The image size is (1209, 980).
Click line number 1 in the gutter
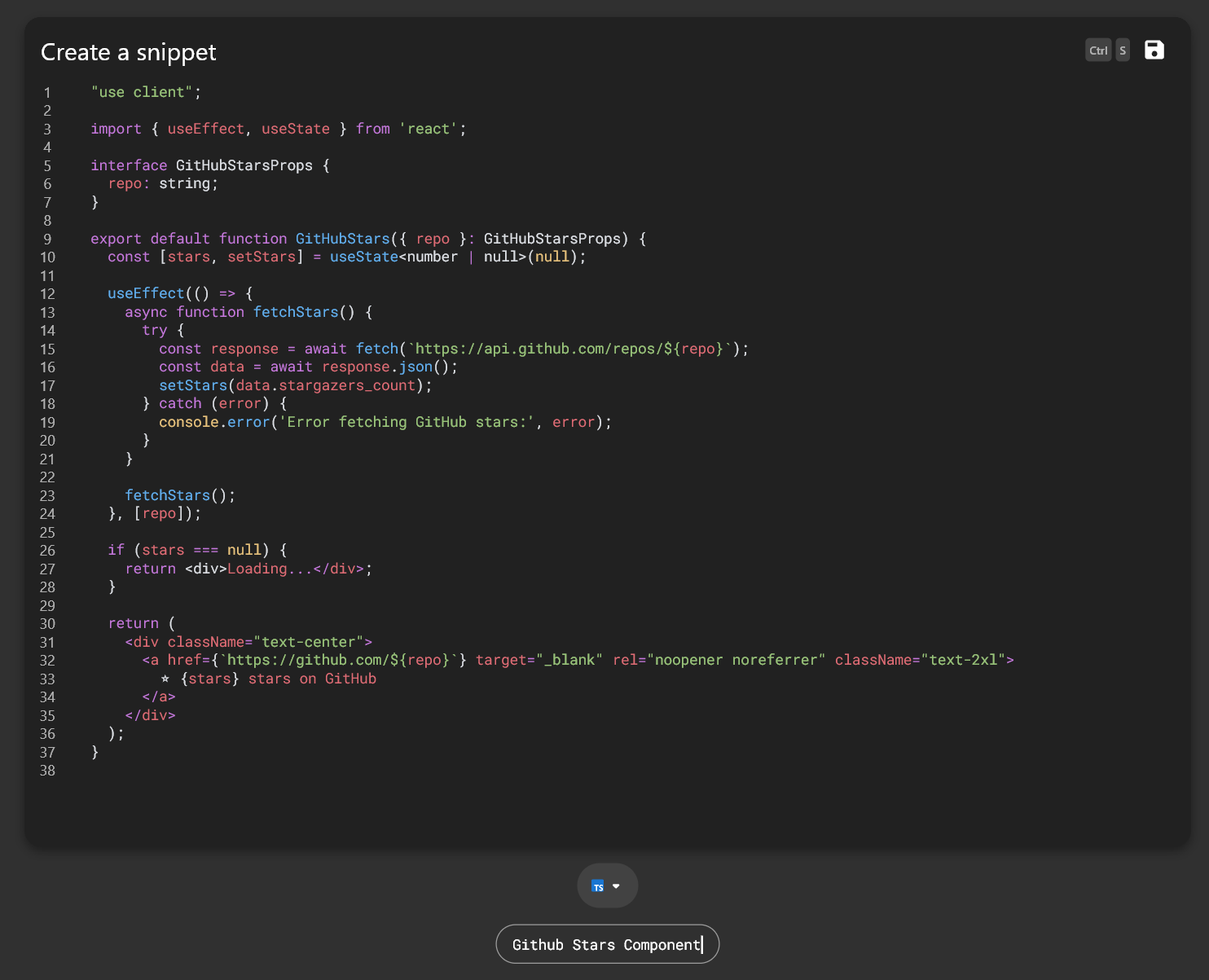47,92
